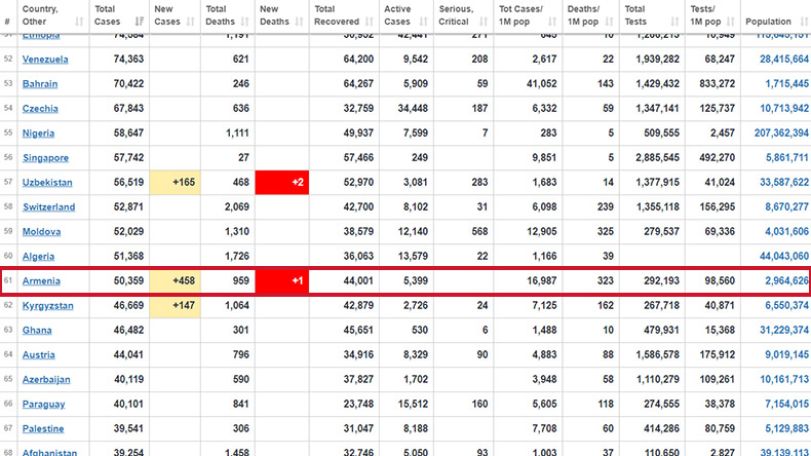Open the Paraguay country link
The width and height of the screenshot is (811, 456).
(43, 404)
